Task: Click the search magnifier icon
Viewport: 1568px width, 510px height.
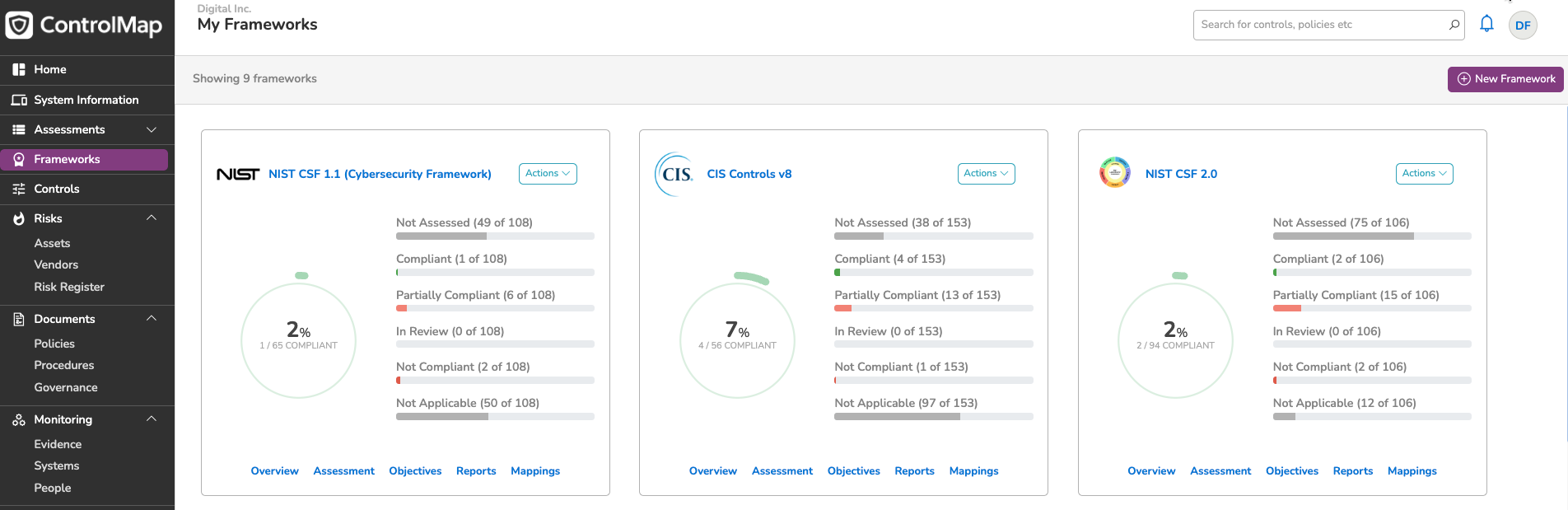Action: 1454,25
